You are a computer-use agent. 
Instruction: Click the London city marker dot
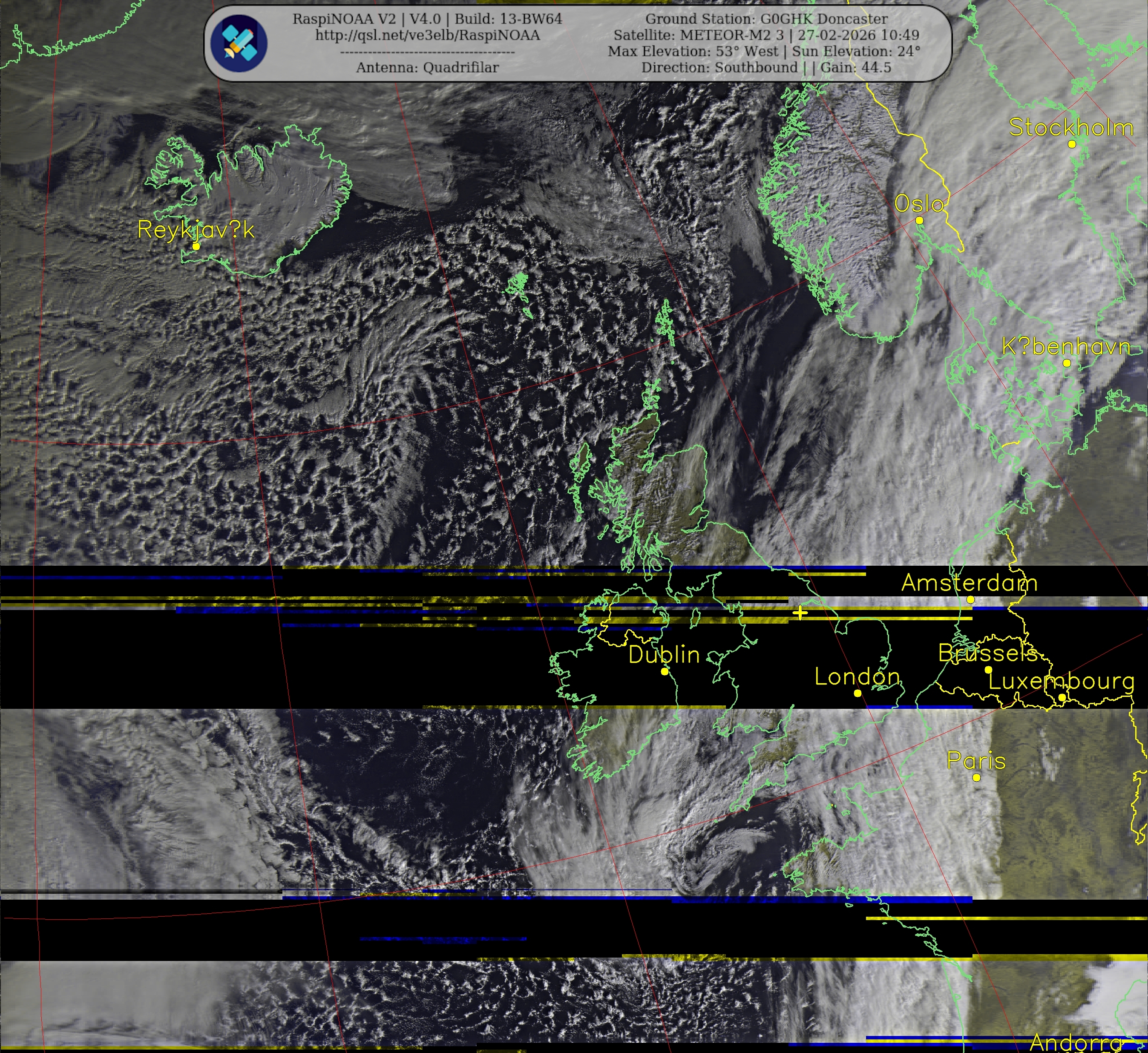pyautogui.click(x=857, y=693)
